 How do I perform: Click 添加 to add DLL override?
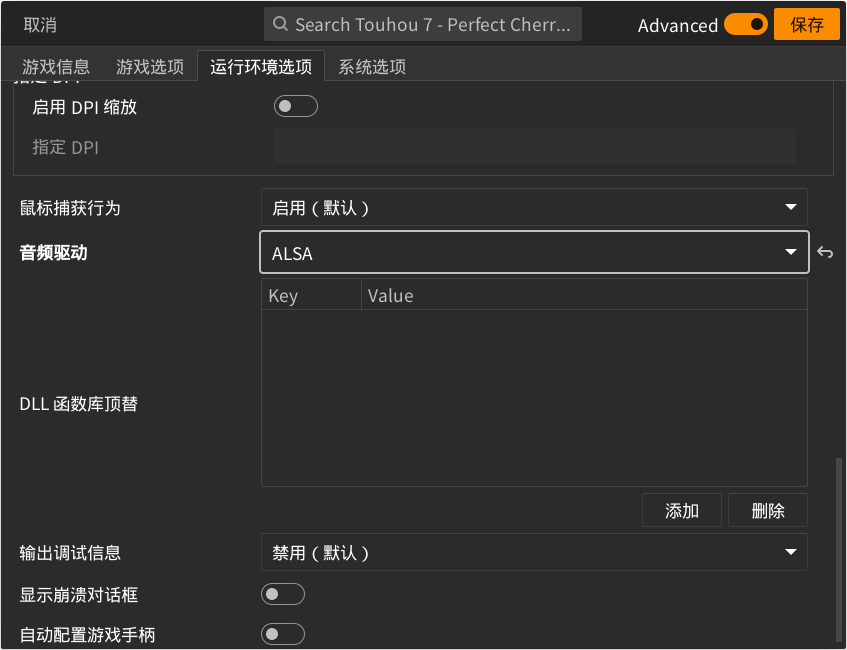click(682, 510)
